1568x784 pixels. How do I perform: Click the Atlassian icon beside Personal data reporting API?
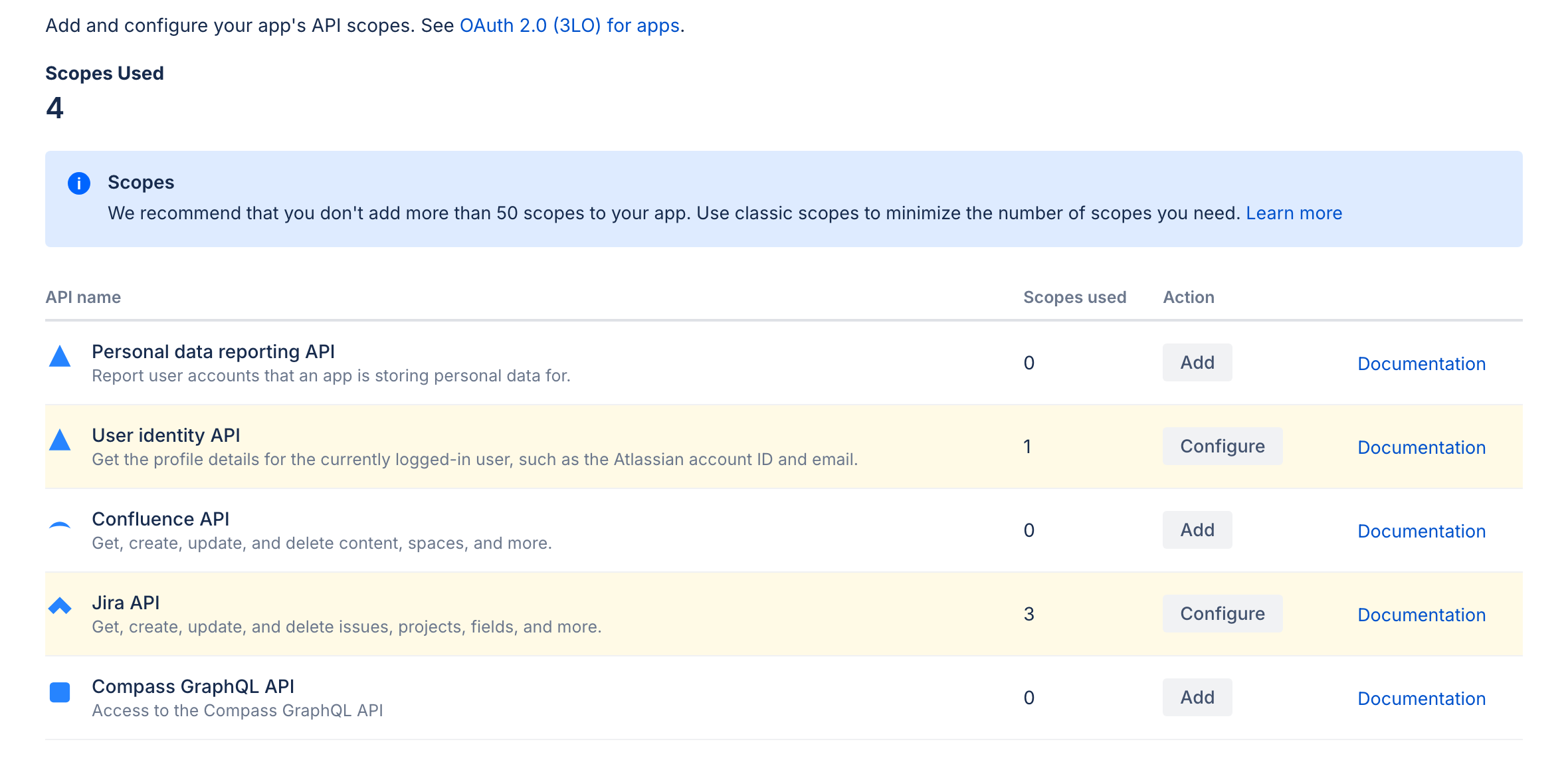pos(60,356)
